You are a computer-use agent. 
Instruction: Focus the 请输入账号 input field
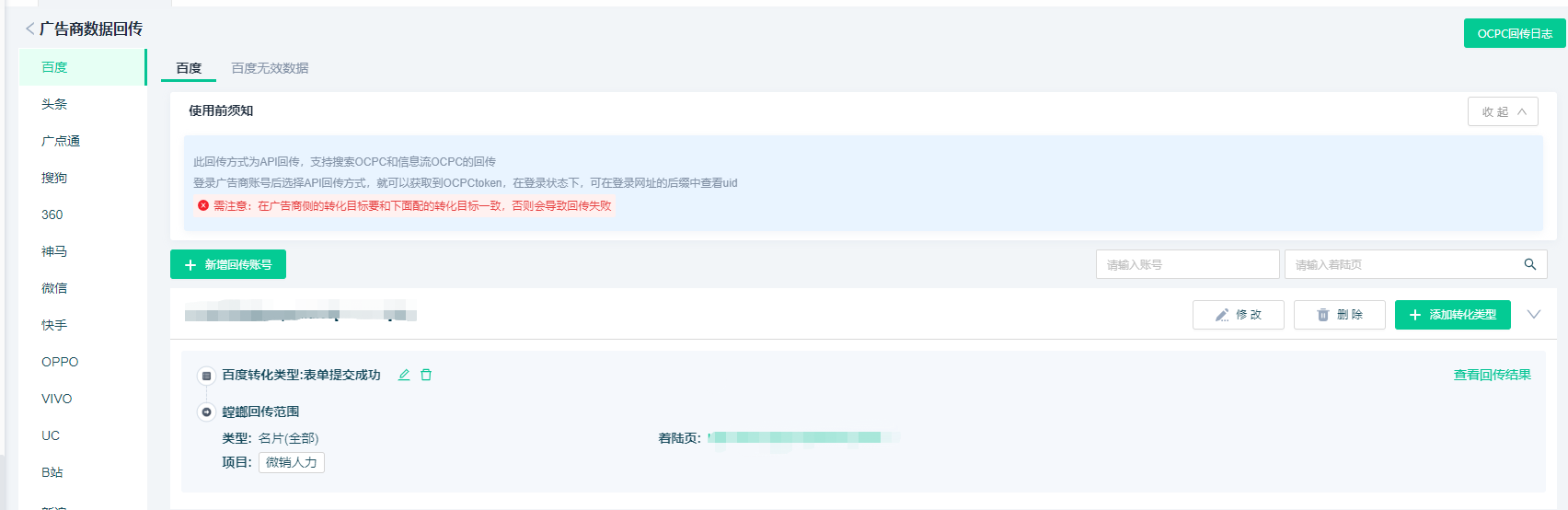click(1187, 264)
